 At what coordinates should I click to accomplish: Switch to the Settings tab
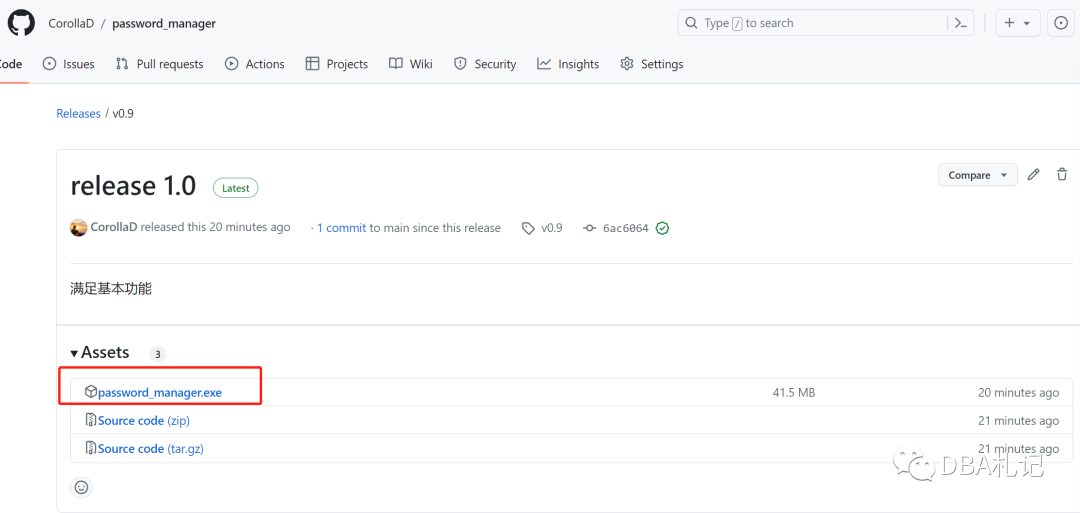(x=652, y=64)
